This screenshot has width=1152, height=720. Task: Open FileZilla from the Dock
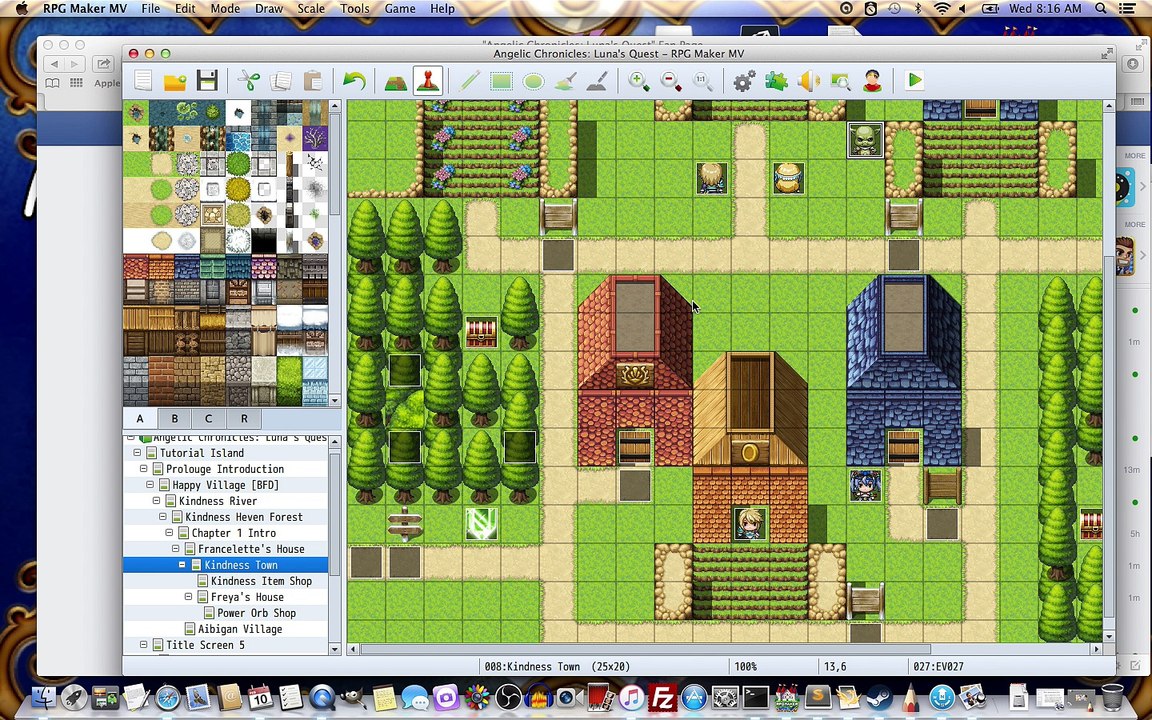(663, 696)
